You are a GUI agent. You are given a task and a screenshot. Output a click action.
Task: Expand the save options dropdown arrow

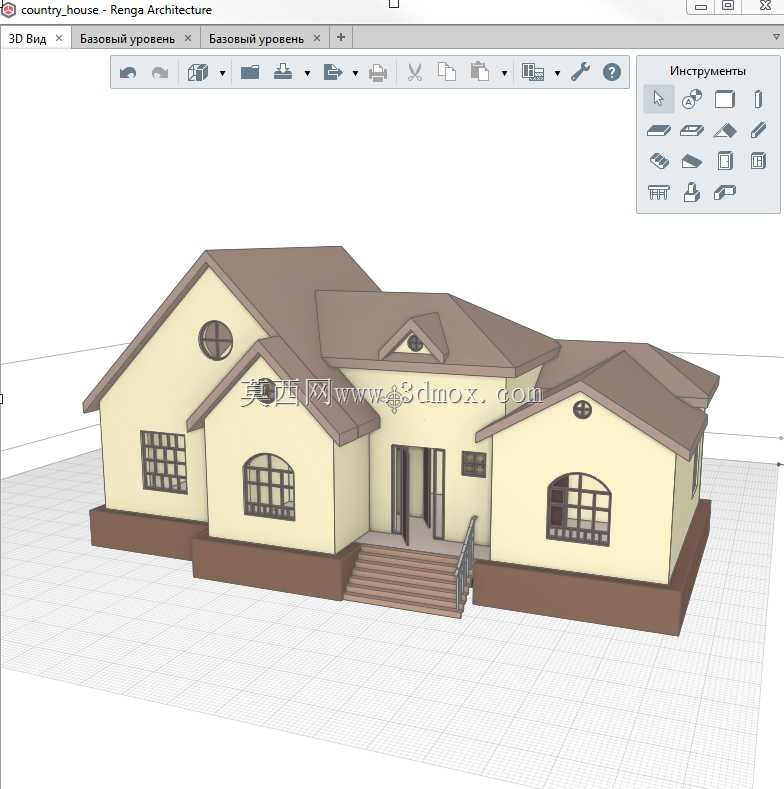(307, 73)
